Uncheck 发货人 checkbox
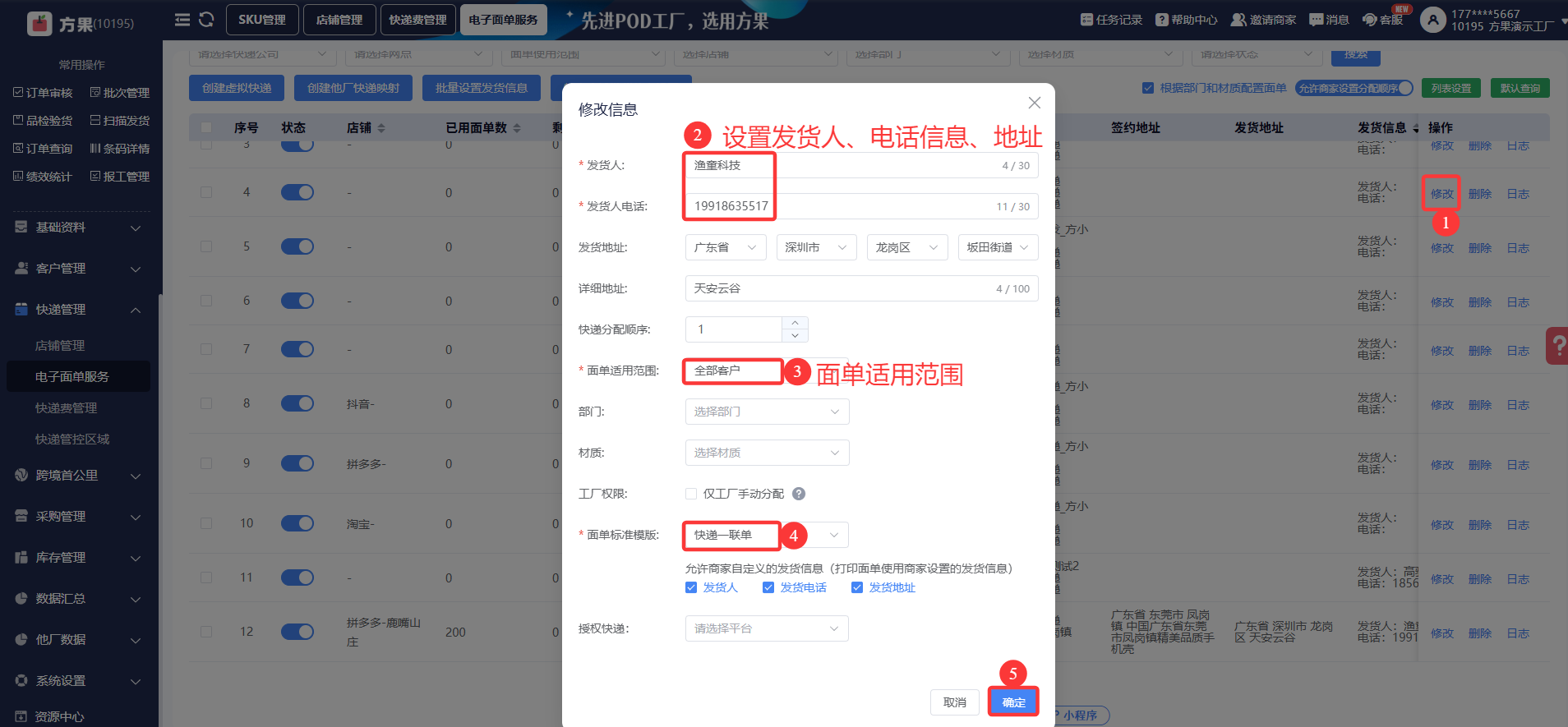 (x=691, y=587)
